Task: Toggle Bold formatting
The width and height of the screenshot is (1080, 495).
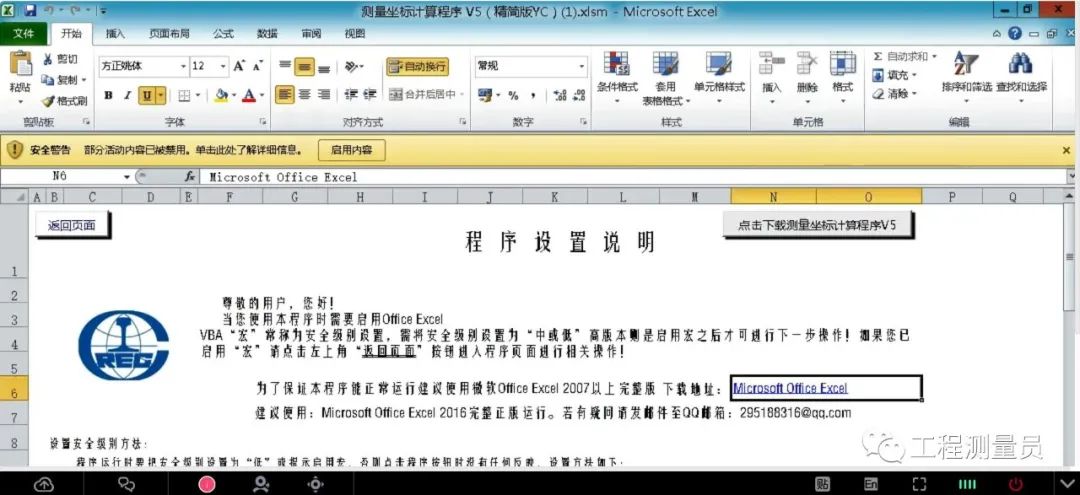Action: pyautogui.click(x=108, y=95)
